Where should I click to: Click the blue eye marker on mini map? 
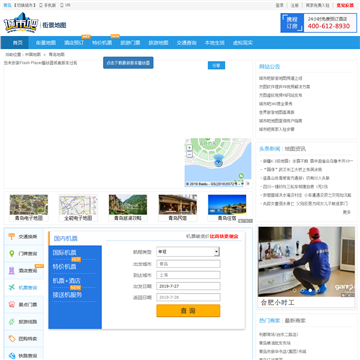point(218,162)
